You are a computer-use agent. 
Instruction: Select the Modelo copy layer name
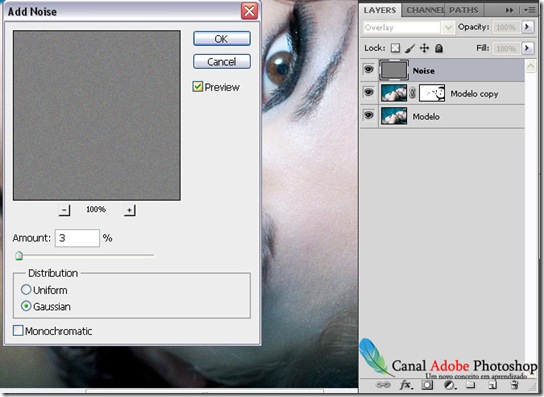(x=474, y=94)
